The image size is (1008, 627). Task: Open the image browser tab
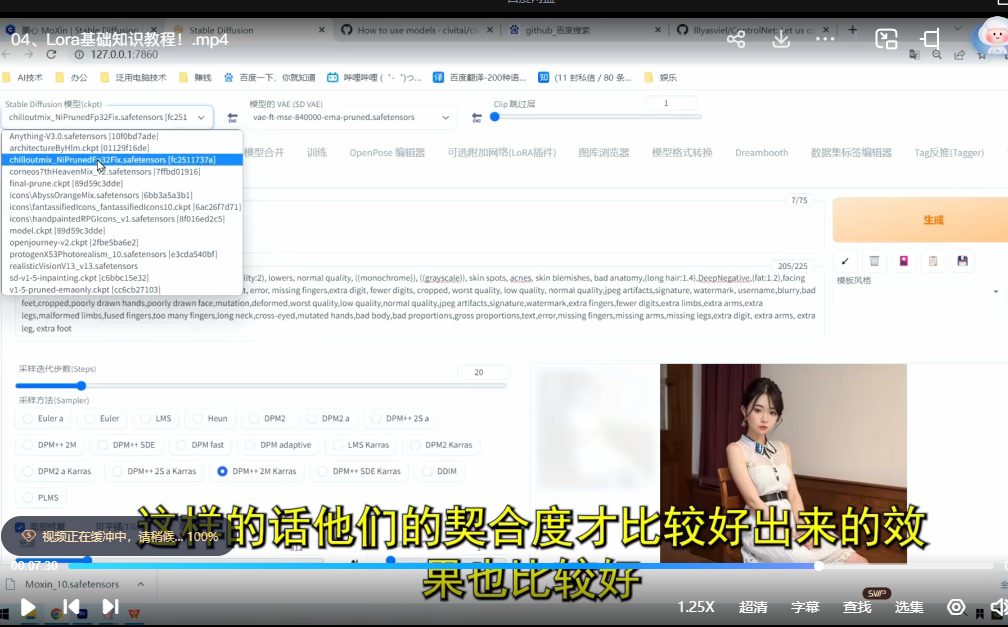point(604,152)
